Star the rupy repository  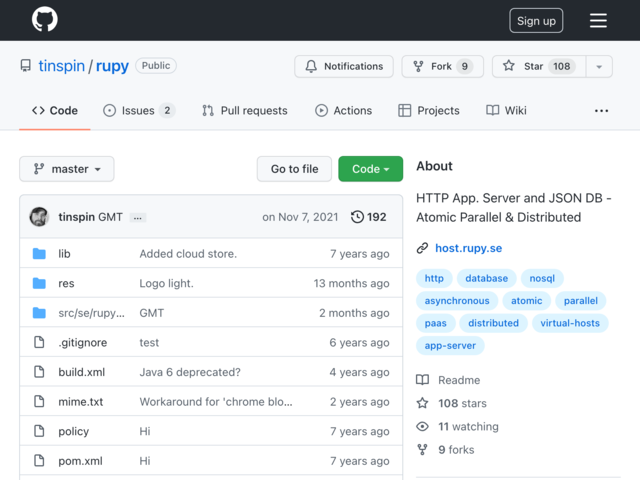click(539, 66)
